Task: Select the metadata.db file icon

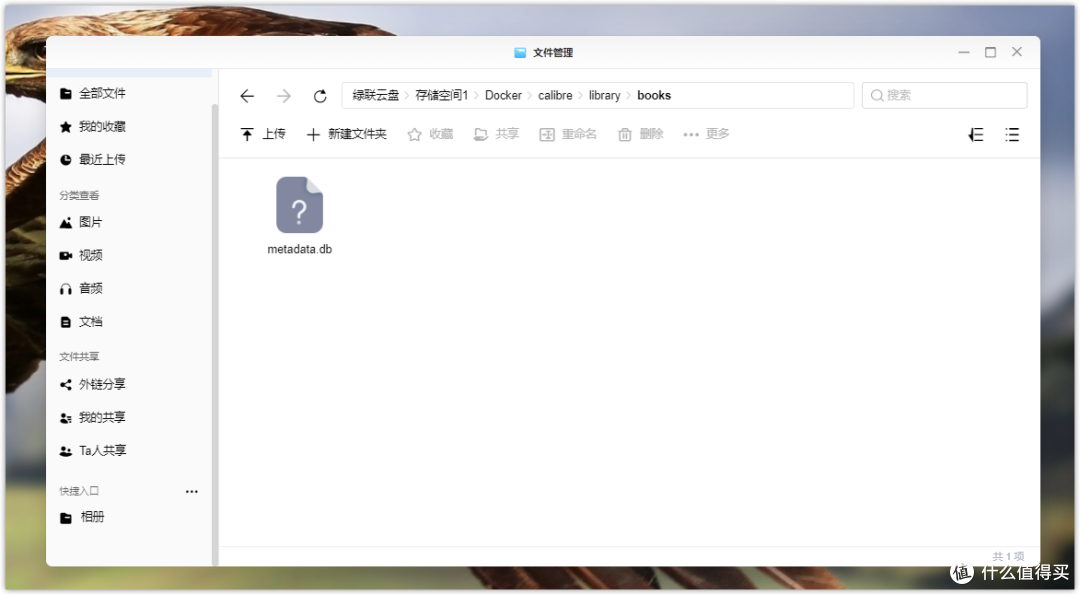Action: point(300,205)
